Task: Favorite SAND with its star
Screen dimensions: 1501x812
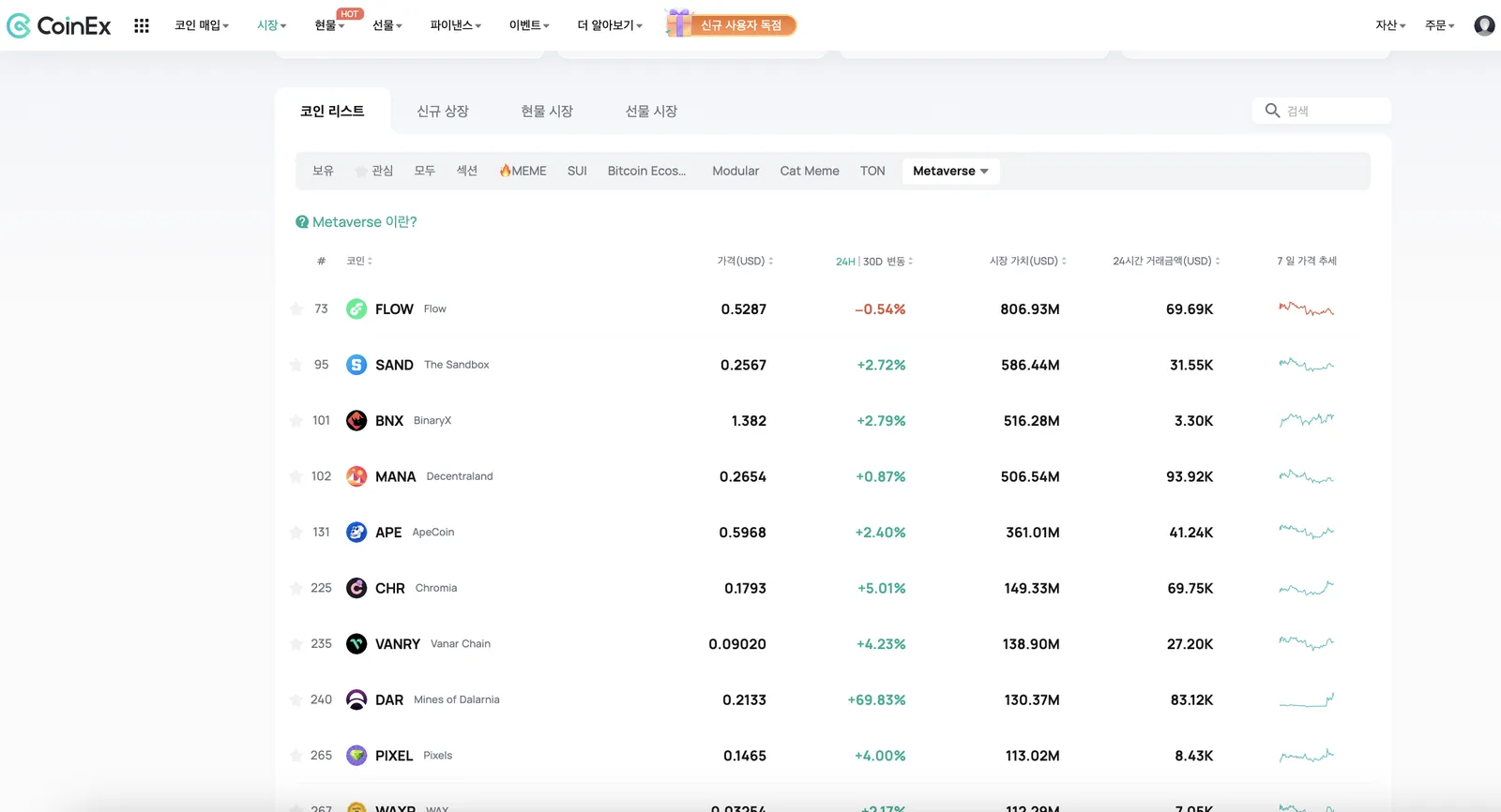Action: [x=296, y=365]
